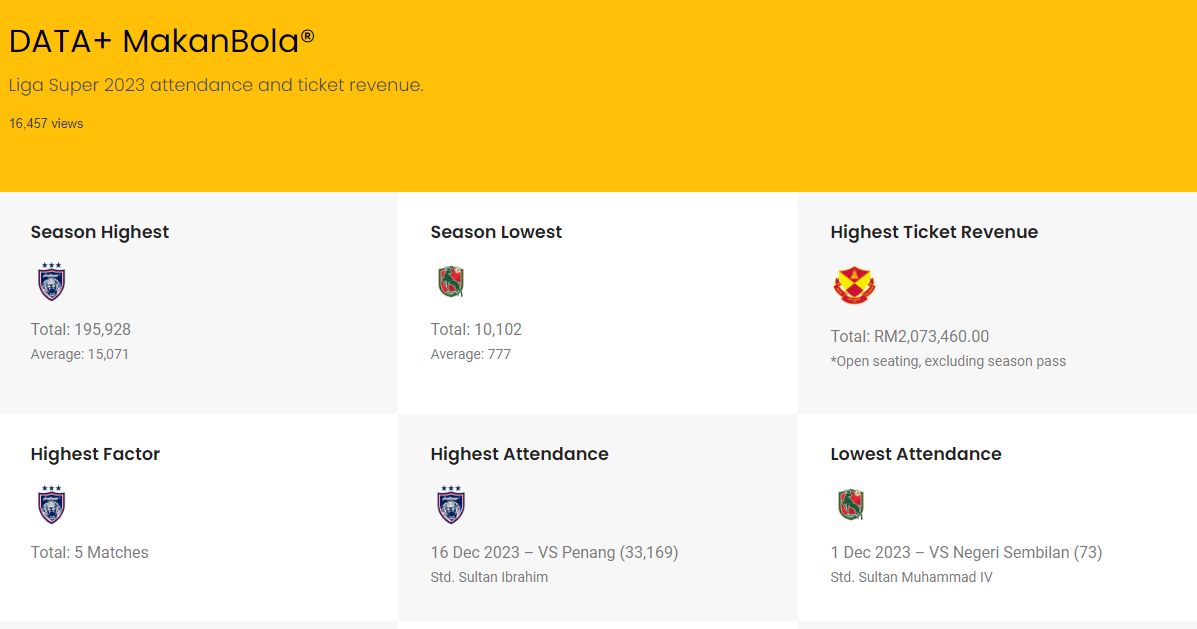The height and width of the screenshot is (629, 1197).
Task: Click the club crest under Highest Factor
Action: pyautogui.click(x=51, y=504)
